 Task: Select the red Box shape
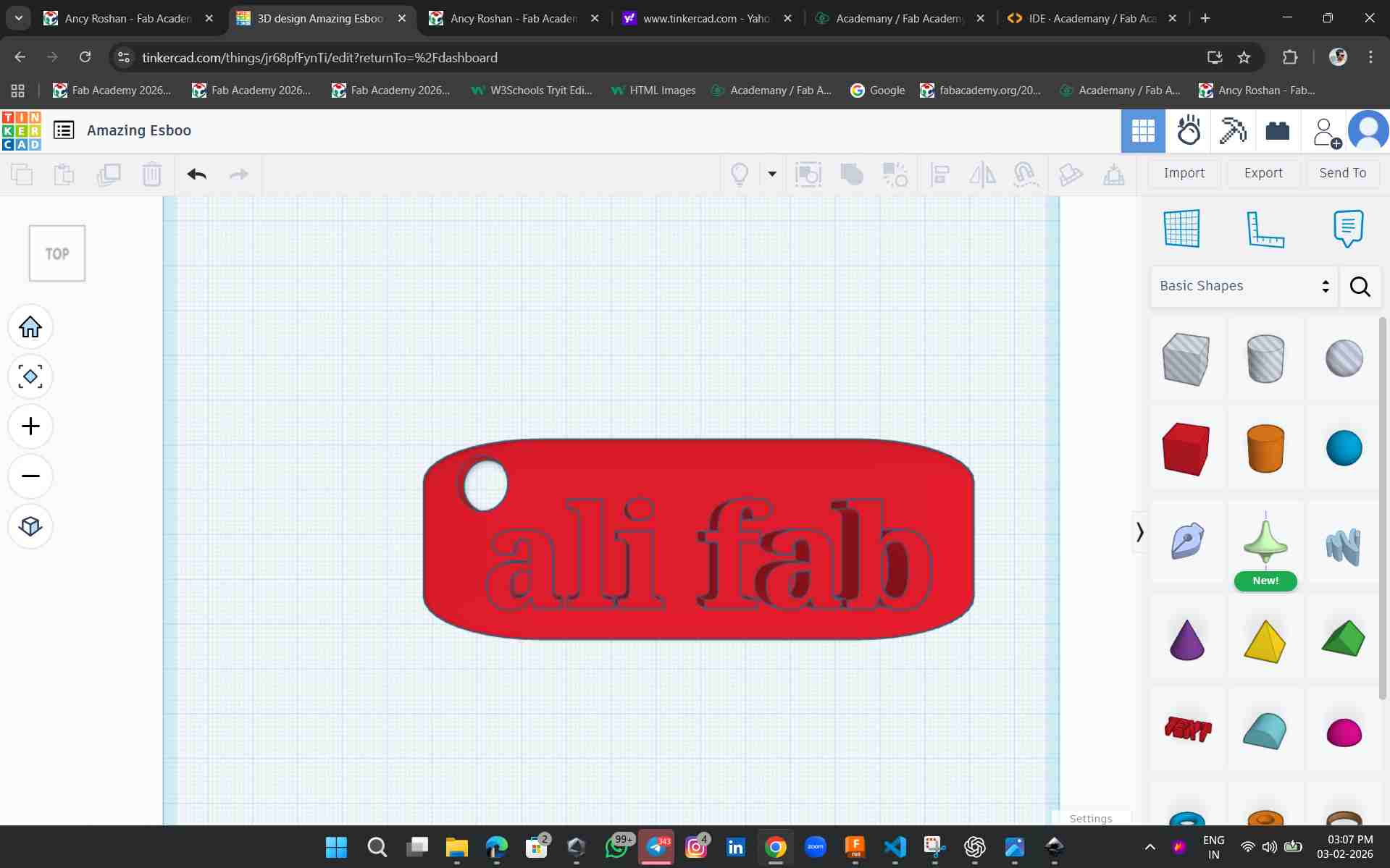pyautogui.click(x=1186, y=448)
